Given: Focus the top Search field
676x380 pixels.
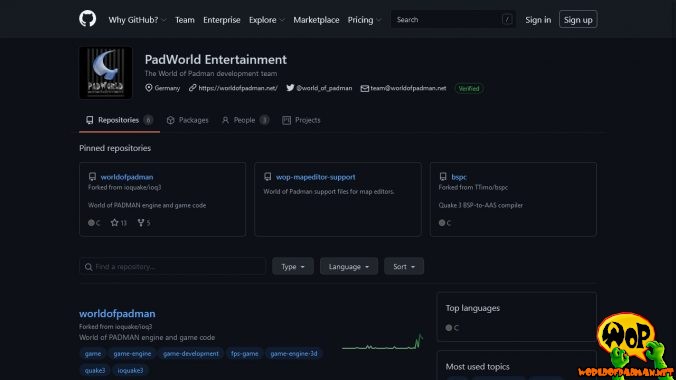Looking at the screenshot, I should [453, 19].
